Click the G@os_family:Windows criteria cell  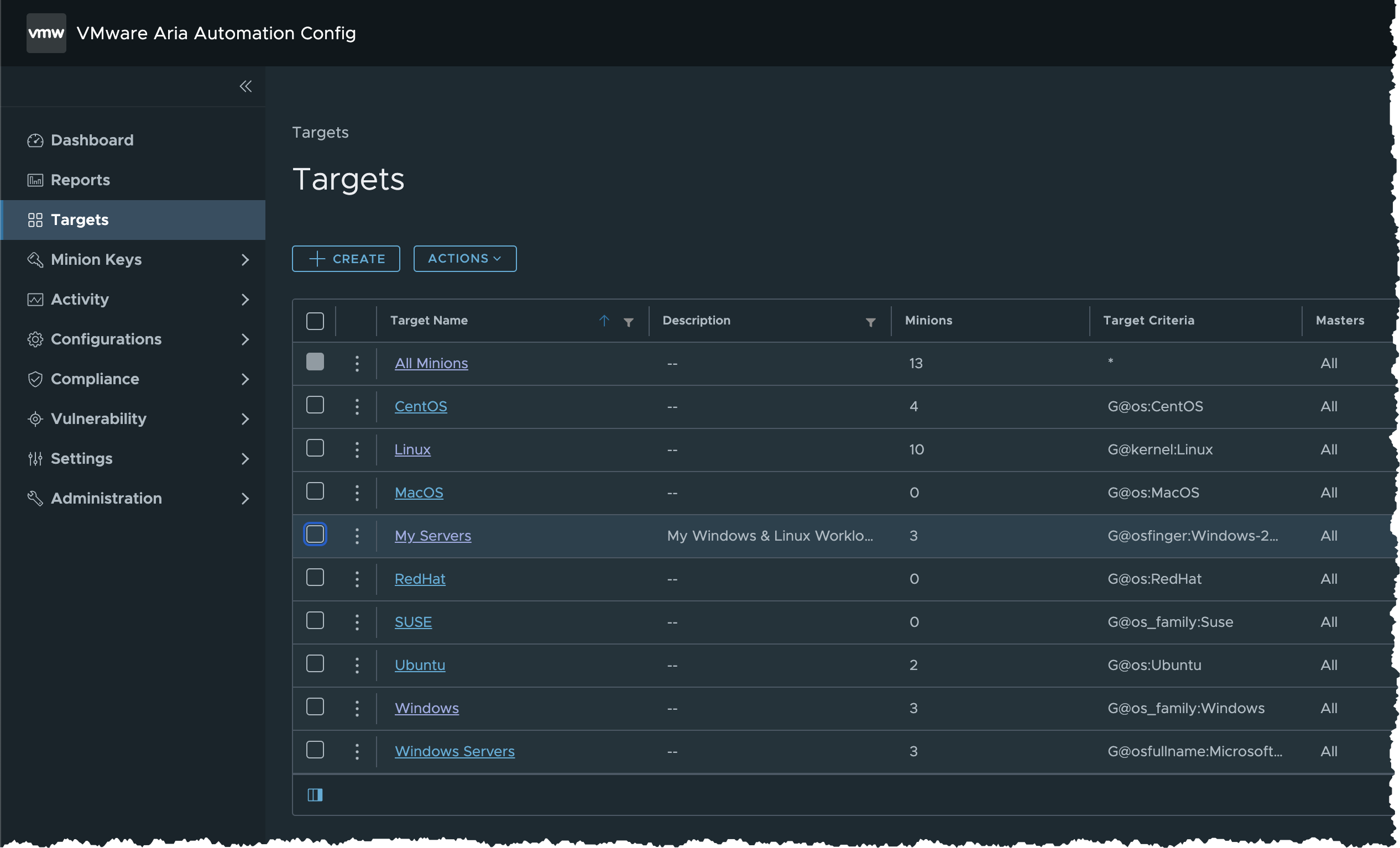(1186, 708)
